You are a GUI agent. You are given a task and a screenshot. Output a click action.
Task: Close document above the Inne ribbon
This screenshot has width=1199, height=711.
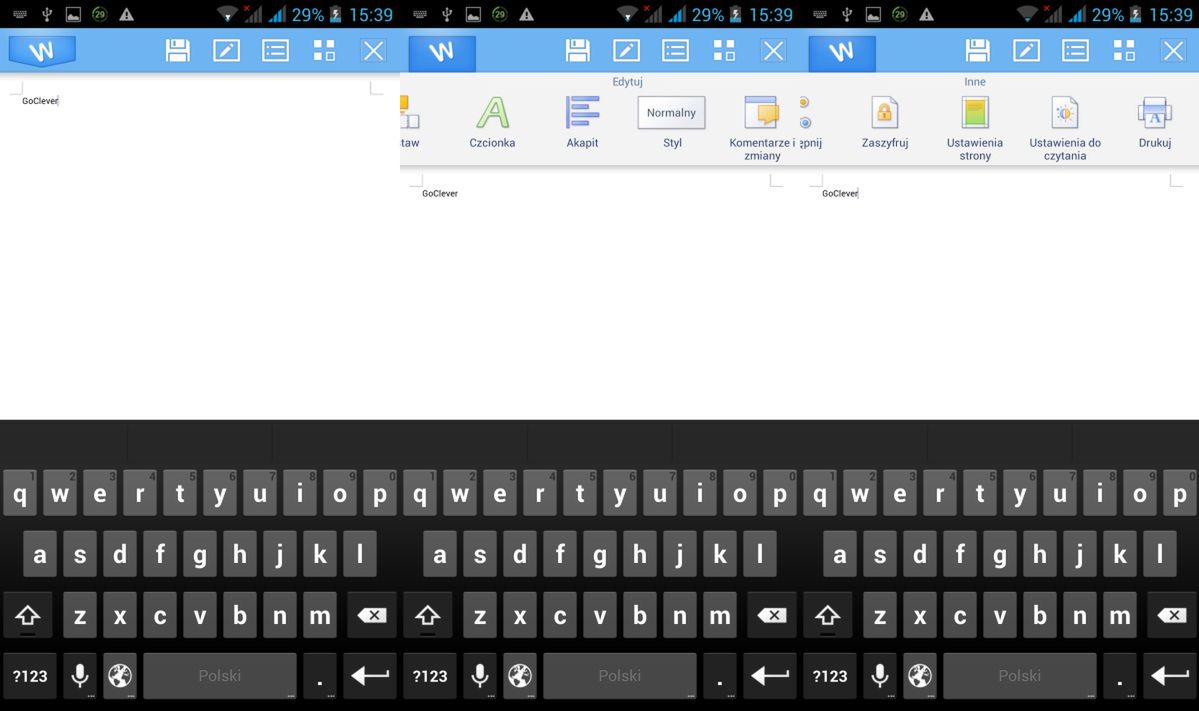[1173, 51]
